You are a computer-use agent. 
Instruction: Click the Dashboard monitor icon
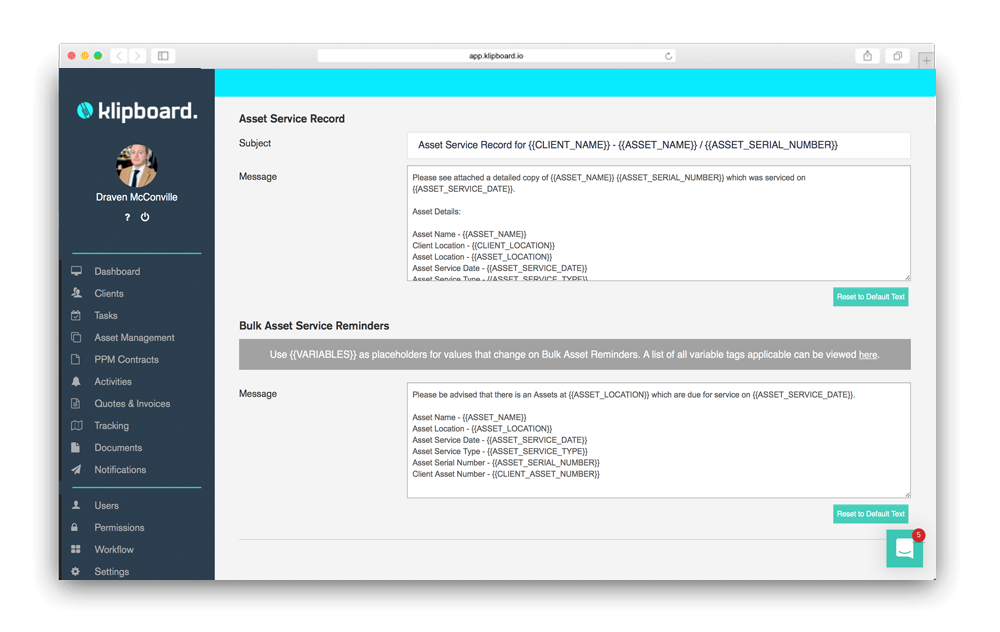(77, 271)
